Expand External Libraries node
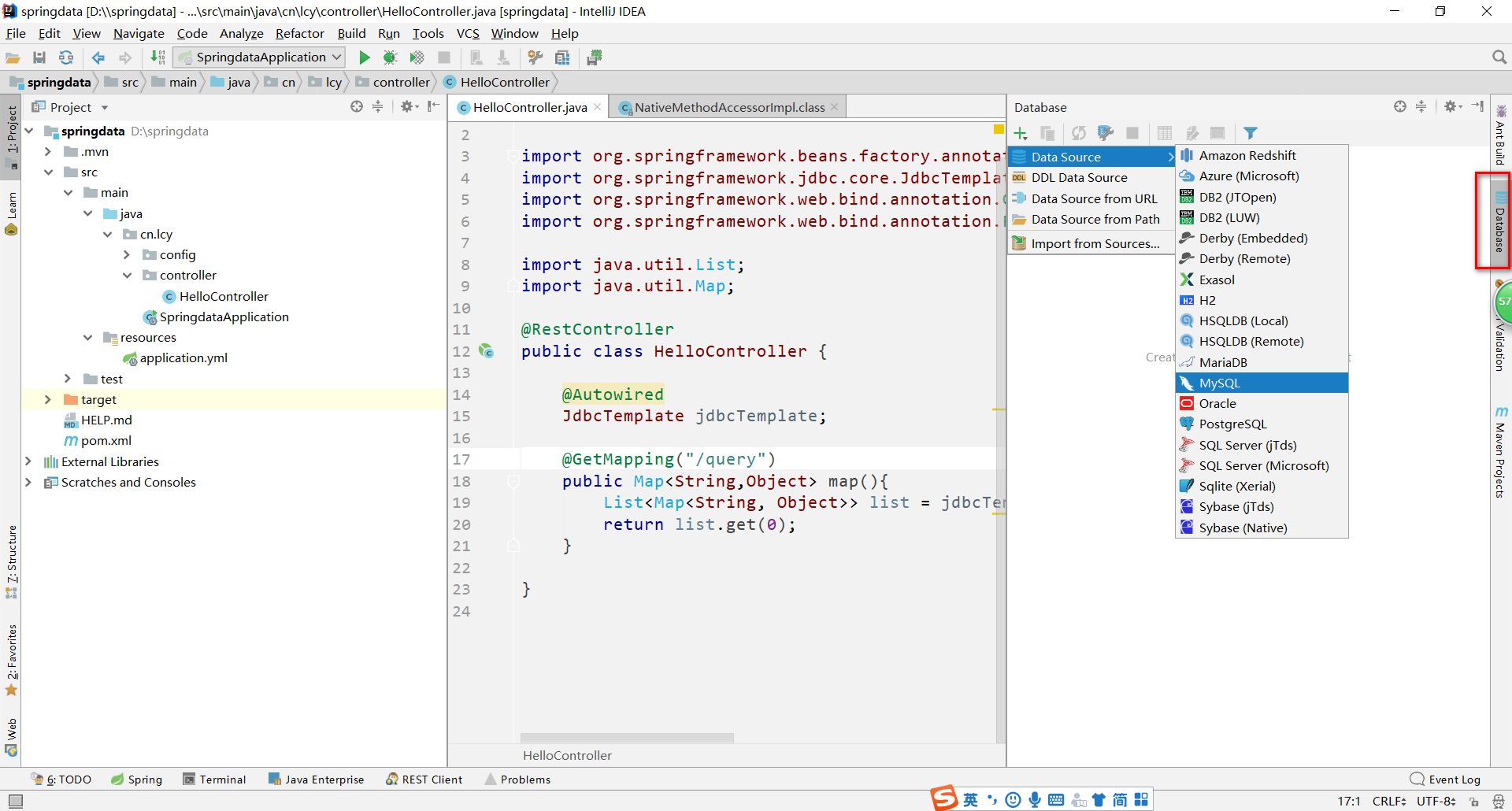Screen dimensions: 1512x811 (x=28, y=461)
